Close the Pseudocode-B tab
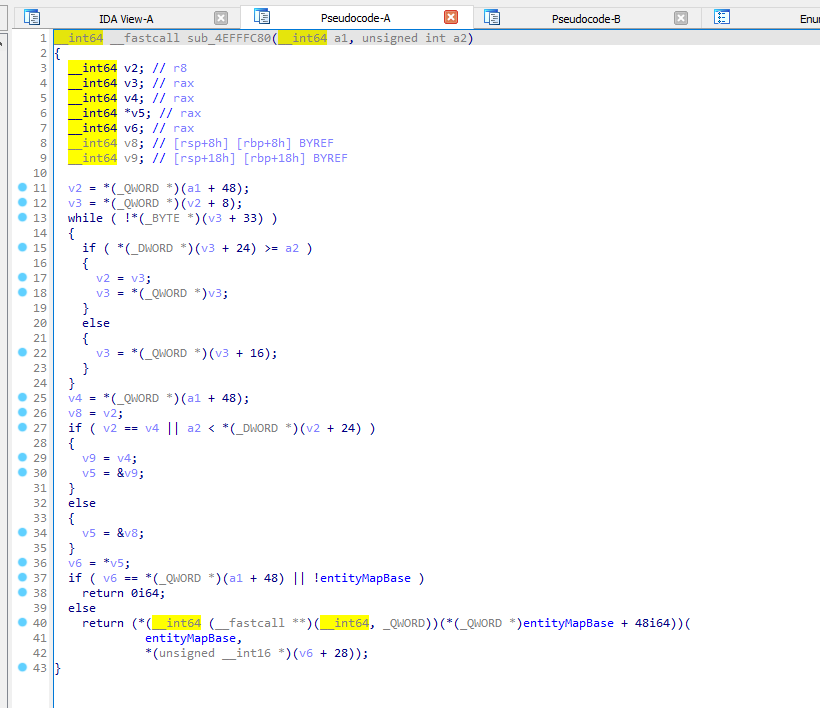Screen dimensions: 820x708 point(681,18)
